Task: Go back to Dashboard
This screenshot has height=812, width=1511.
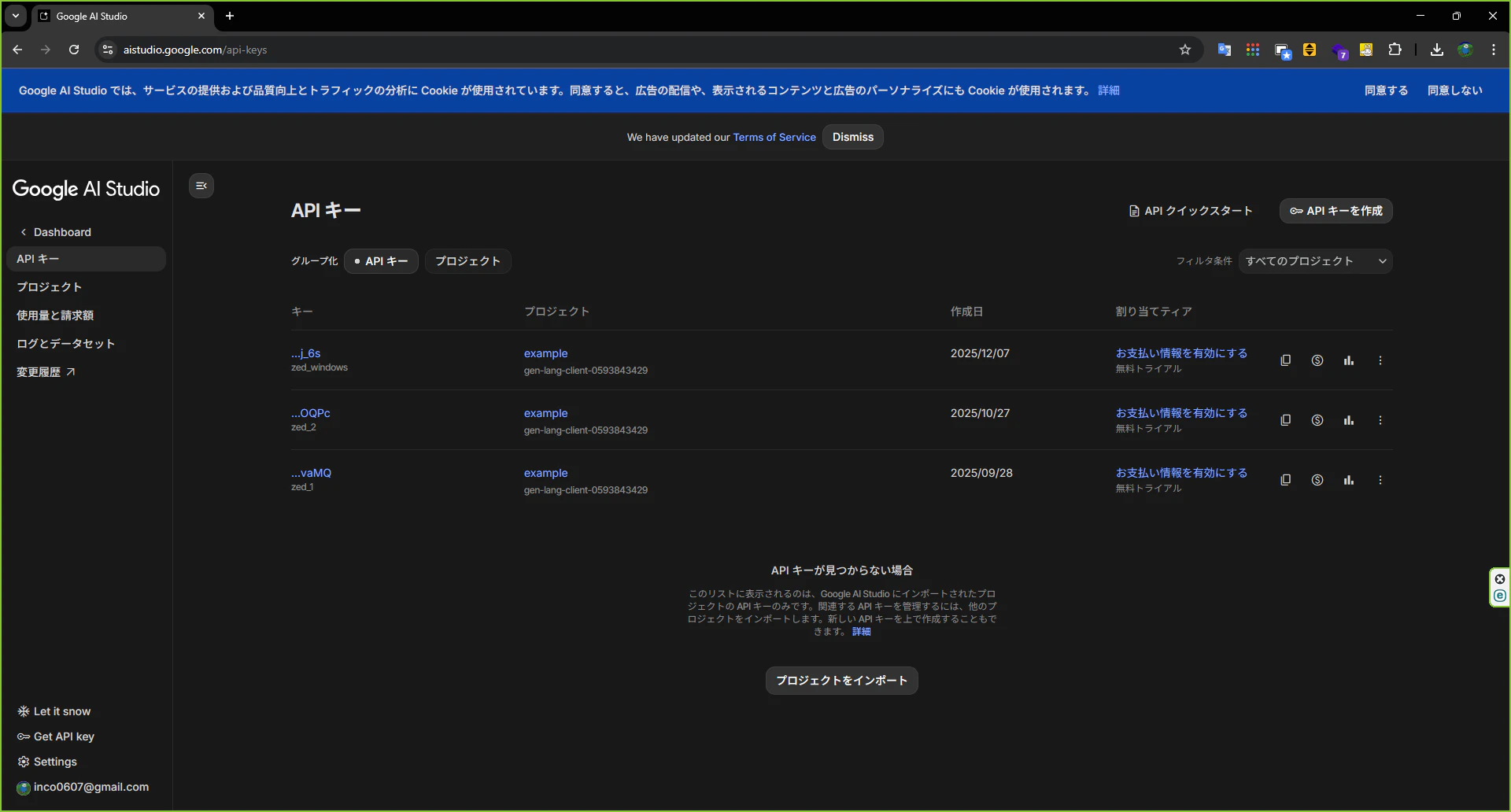Action: coord(55,232)
